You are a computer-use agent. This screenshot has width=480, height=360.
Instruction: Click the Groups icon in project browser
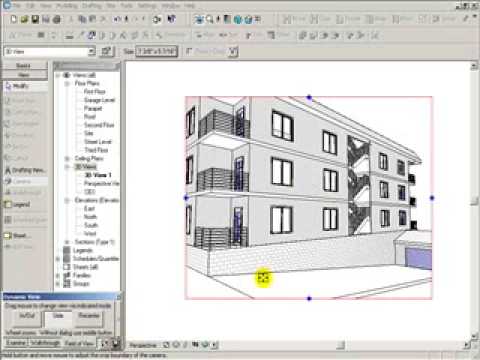[67, 284]
